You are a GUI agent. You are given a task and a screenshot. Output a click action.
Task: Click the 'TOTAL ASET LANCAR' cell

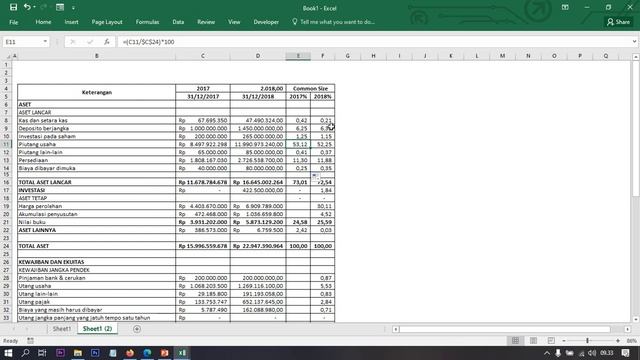97,182
